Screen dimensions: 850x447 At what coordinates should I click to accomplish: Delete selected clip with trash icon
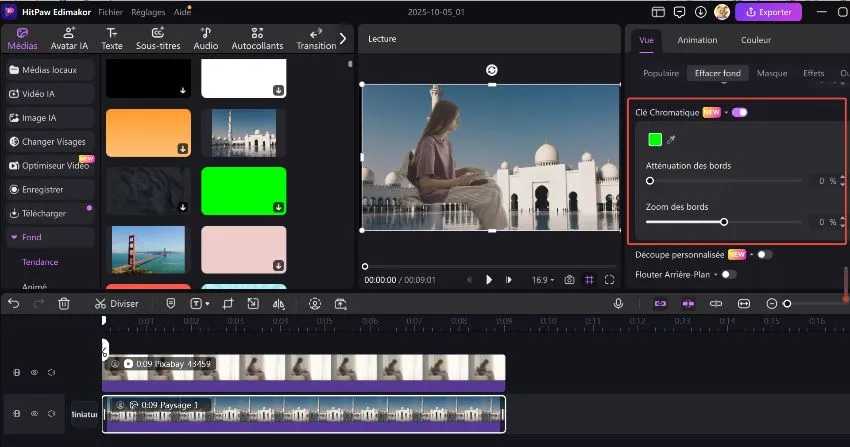pos(64,303)
